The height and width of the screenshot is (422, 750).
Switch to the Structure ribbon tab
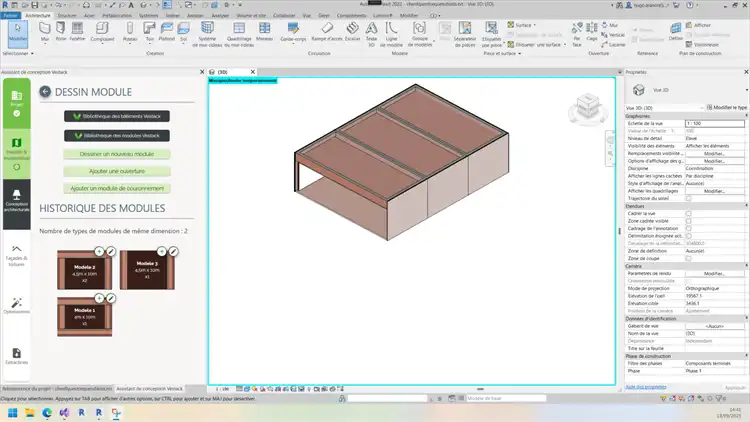coord(66,15)
